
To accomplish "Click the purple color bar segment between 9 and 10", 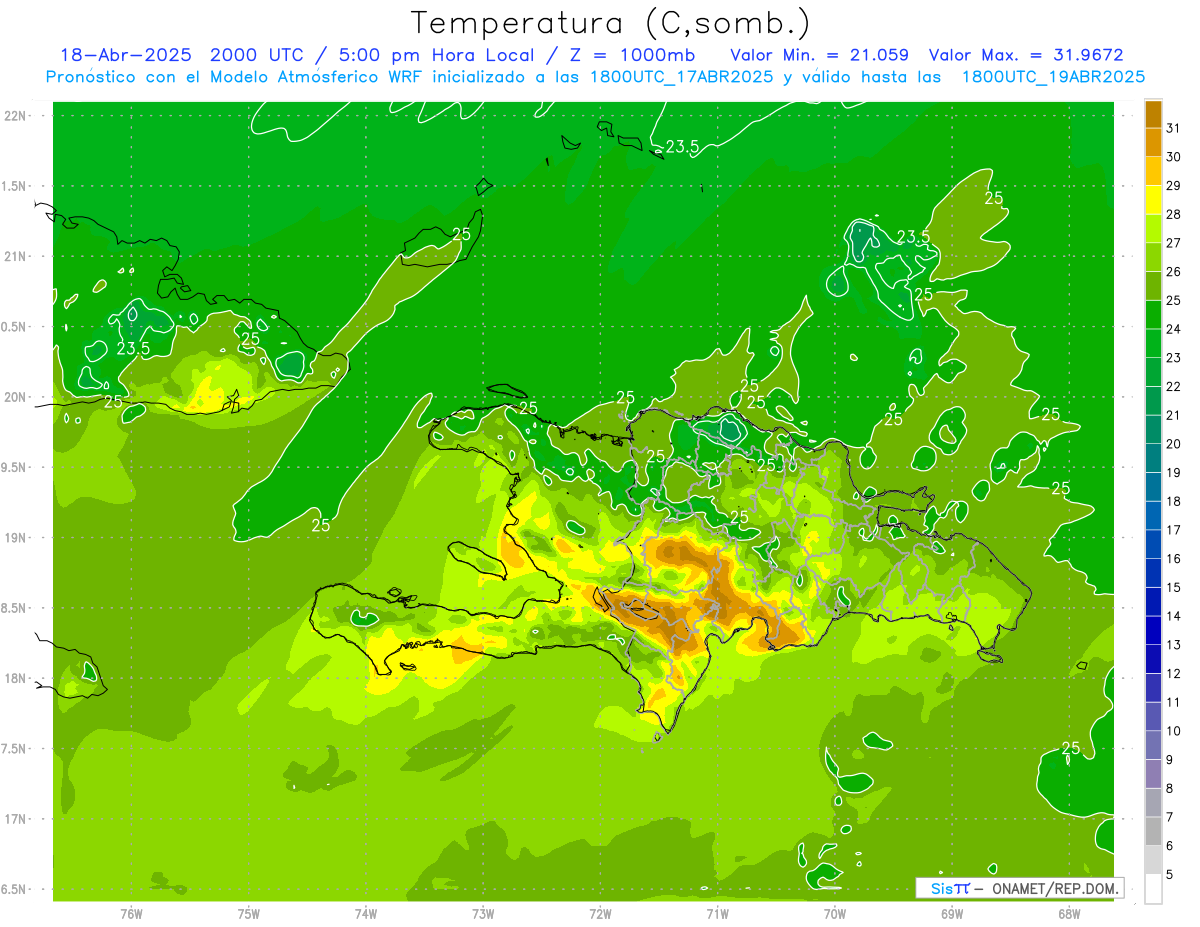I will point(1153,745).
